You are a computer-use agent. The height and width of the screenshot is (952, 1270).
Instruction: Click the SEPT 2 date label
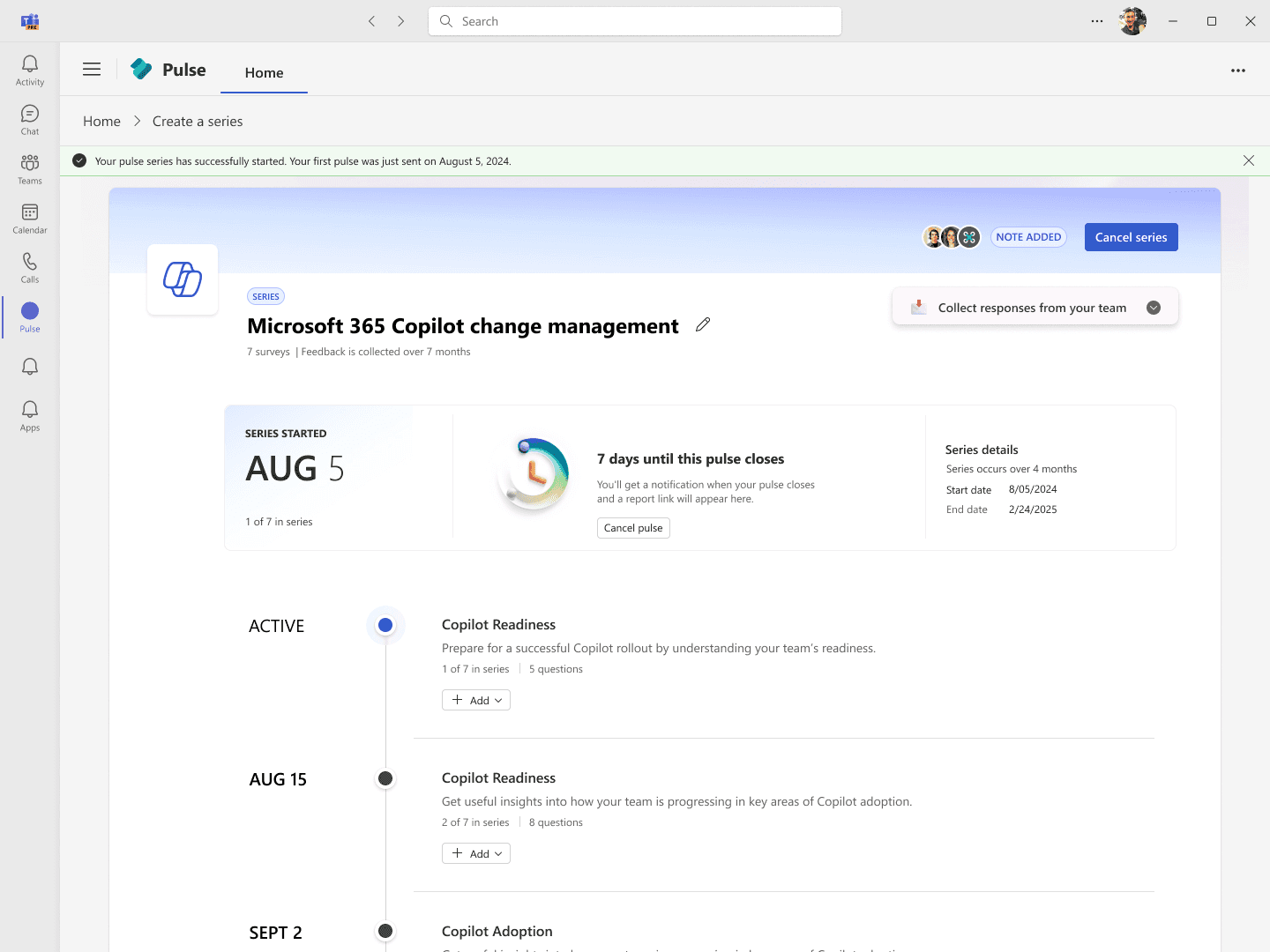coord(276,933)
